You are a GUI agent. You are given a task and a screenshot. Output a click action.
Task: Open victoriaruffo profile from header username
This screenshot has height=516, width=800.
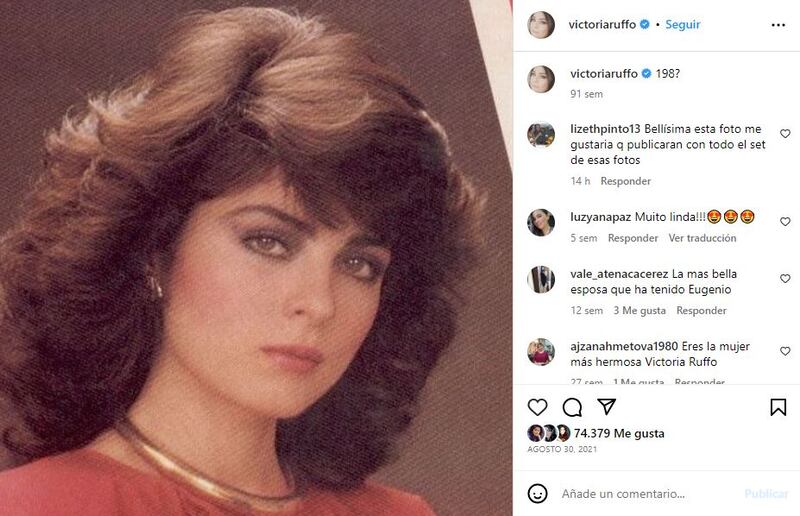coord(602,24)
